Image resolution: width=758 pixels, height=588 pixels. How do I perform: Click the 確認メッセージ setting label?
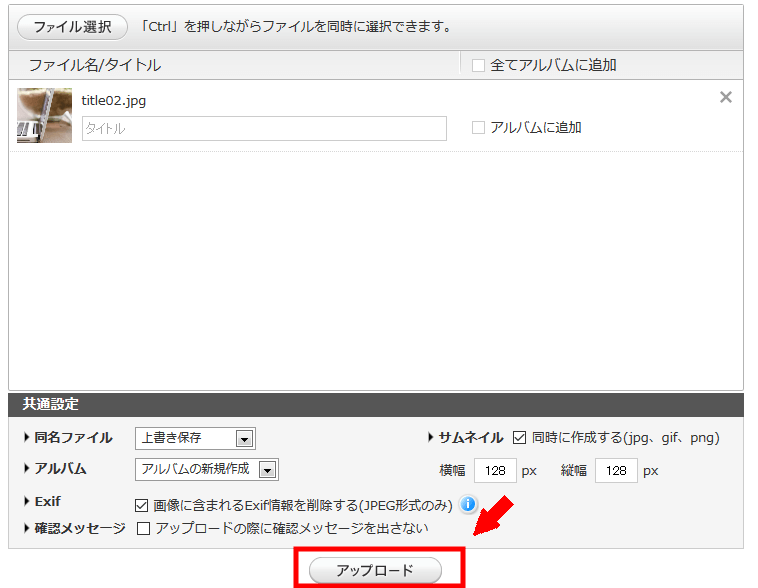[x=80, y=528]
